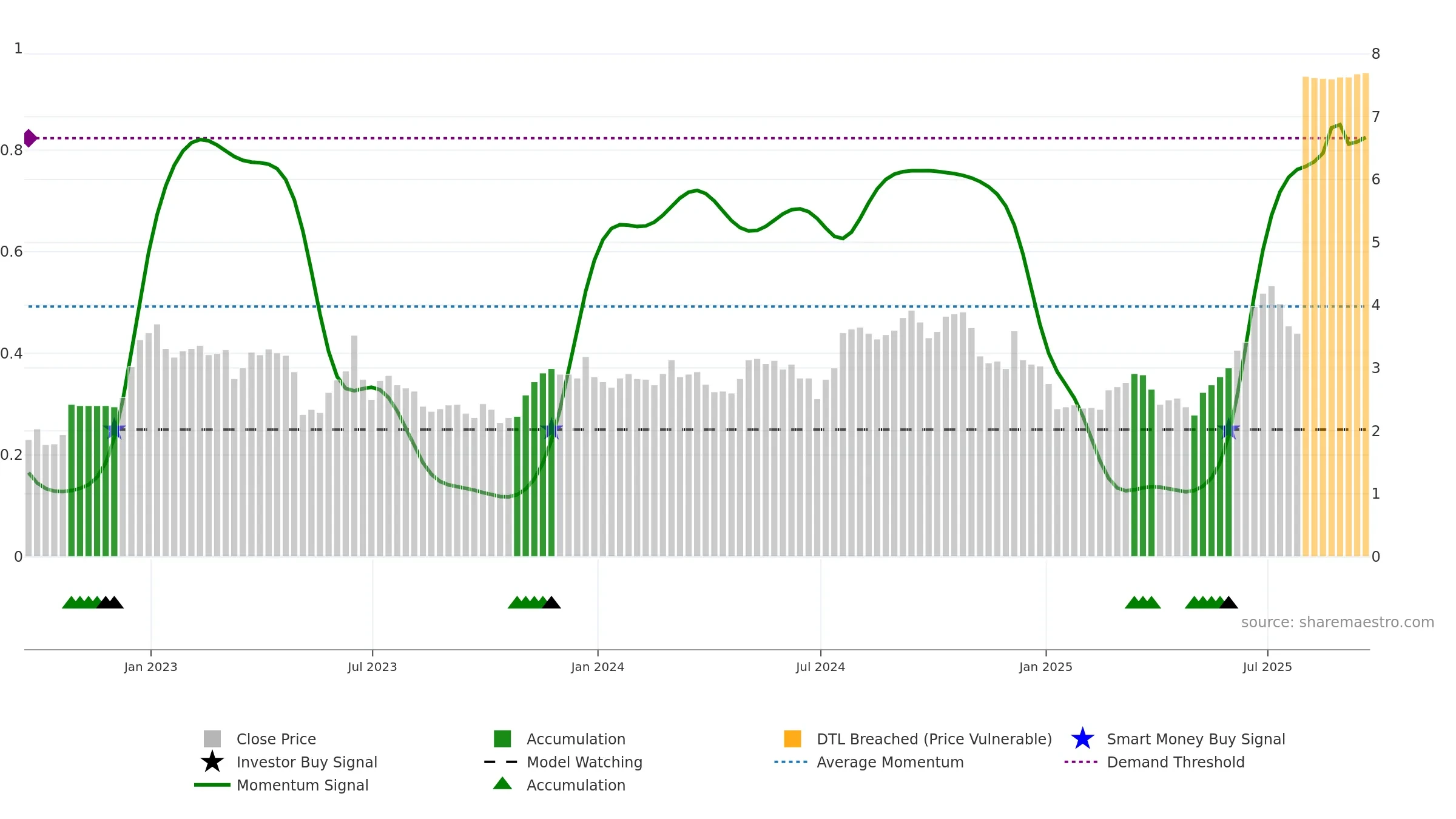Click the purple dotted Demand Threshold legend line
Image resolution: width=1456 pixels, height=819 pixels.
[x=1081, y=762]
